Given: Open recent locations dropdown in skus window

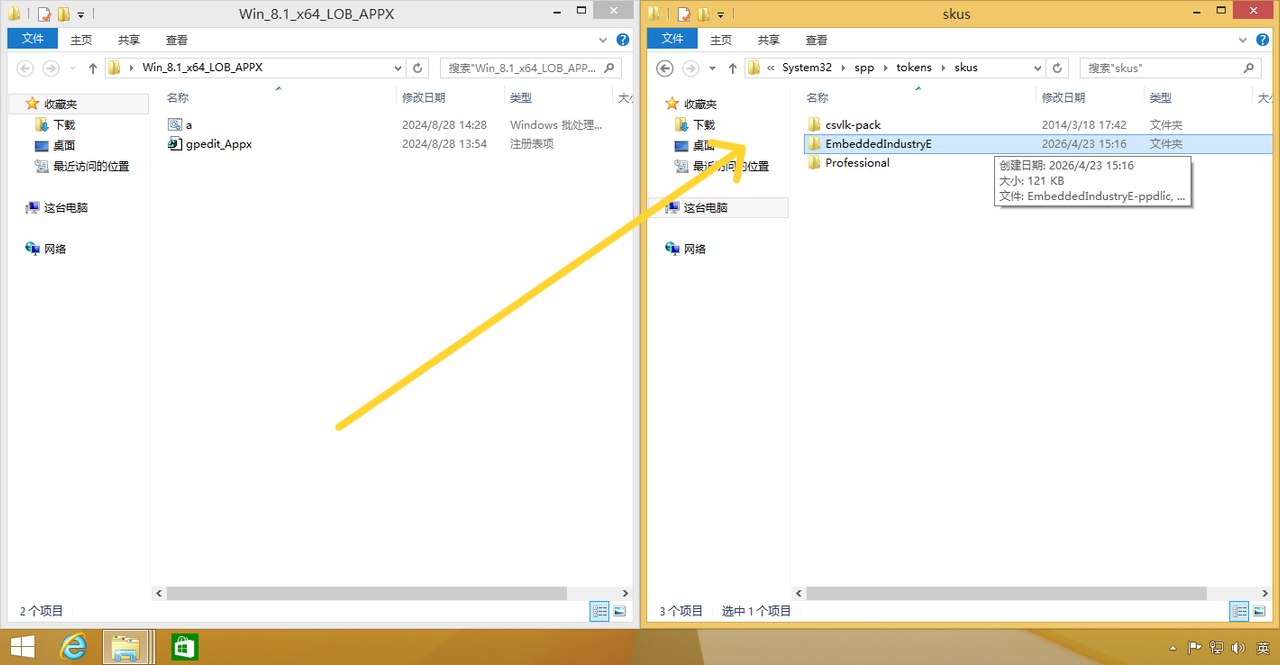Looking at the screenshot, I should pos(712,68).
